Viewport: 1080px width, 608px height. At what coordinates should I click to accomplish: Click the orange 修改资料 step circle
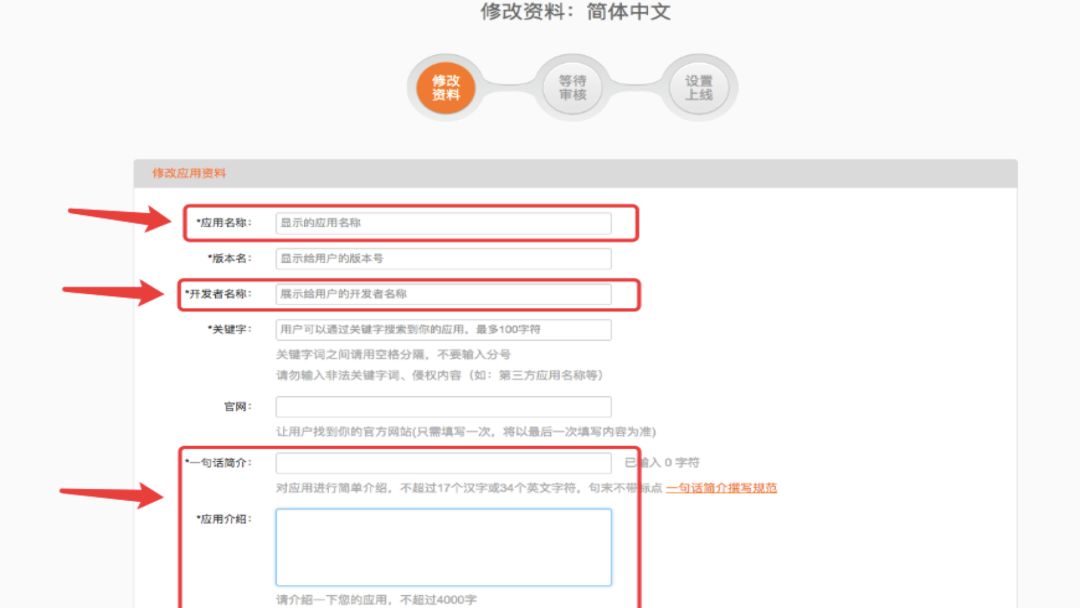click(446, 88)
